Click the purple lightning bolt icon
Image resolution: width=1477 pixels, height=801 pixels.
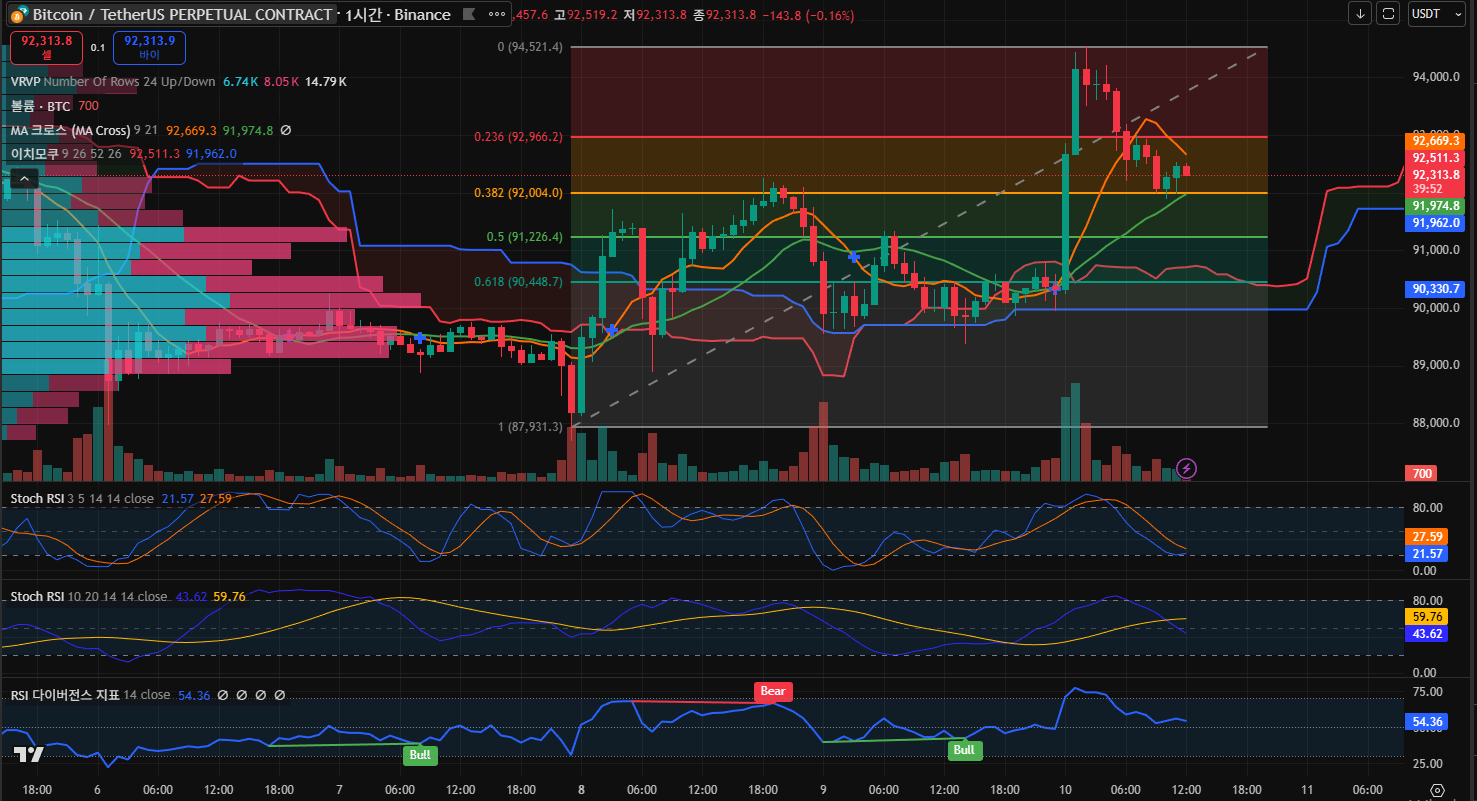pos(1186,467)
